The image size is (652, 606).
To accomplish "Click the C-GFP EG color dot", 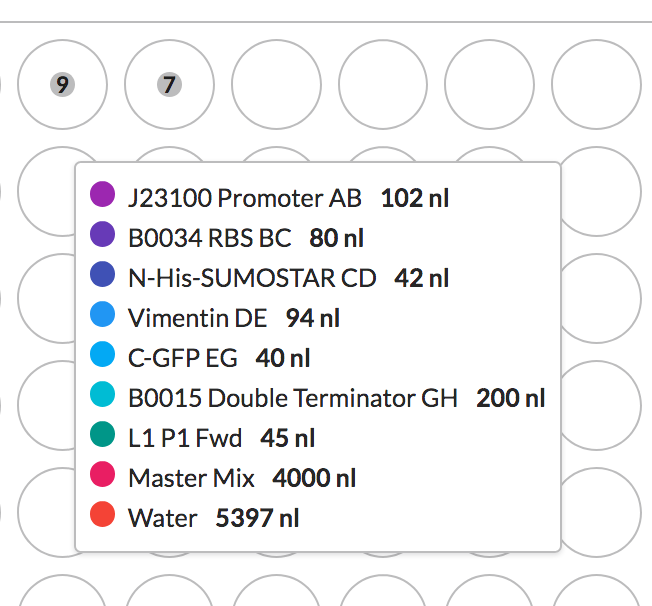I will pos(103,357).
